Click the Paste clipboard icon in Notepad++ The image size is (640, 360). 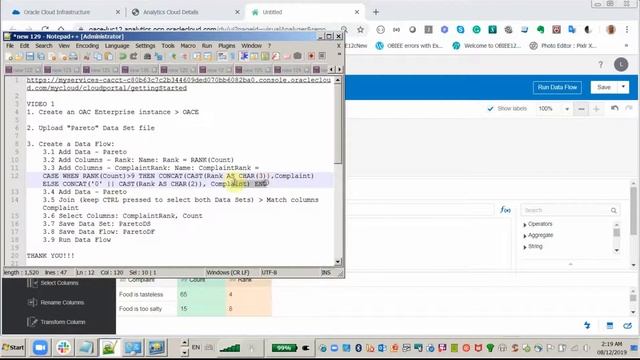(x=109, y=56)
